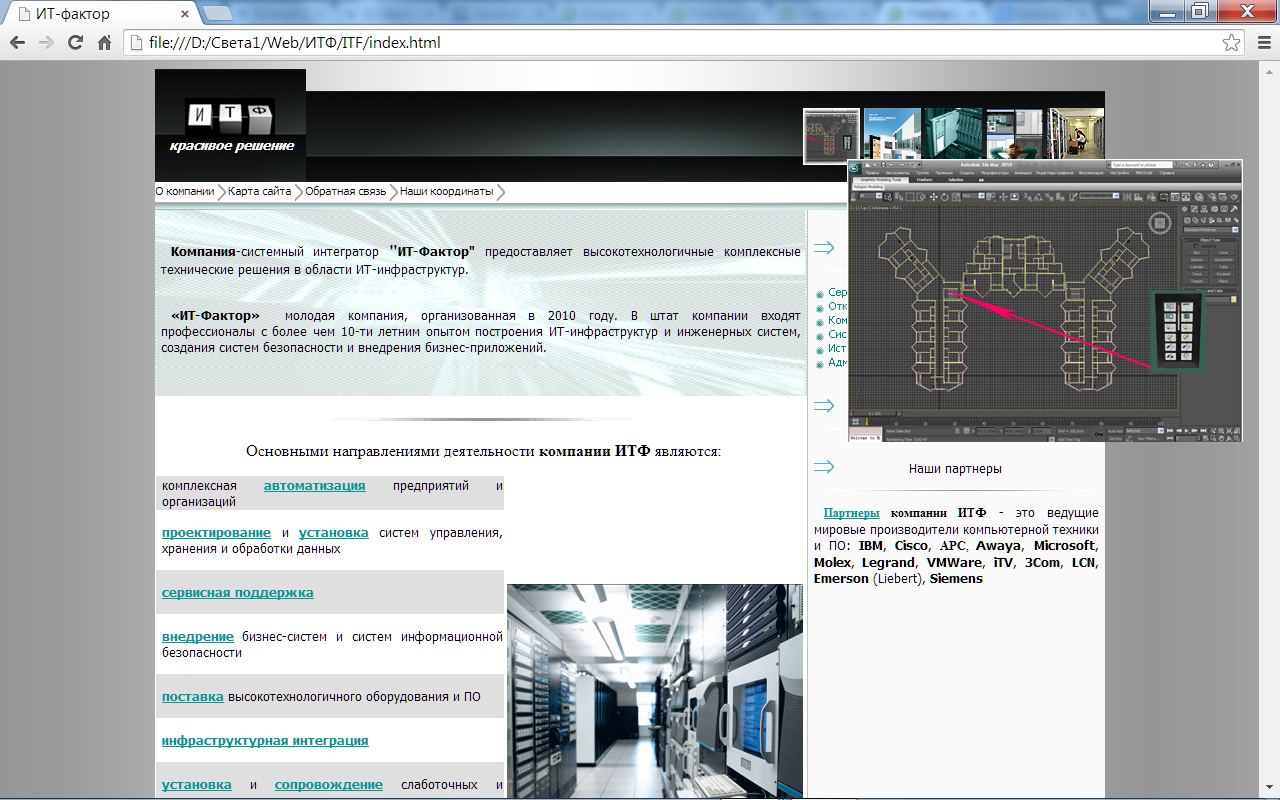The width and height of the screenshot is (1280, 800).
Task: Close the ИТ-фактор tab
Action: (185, 14)
